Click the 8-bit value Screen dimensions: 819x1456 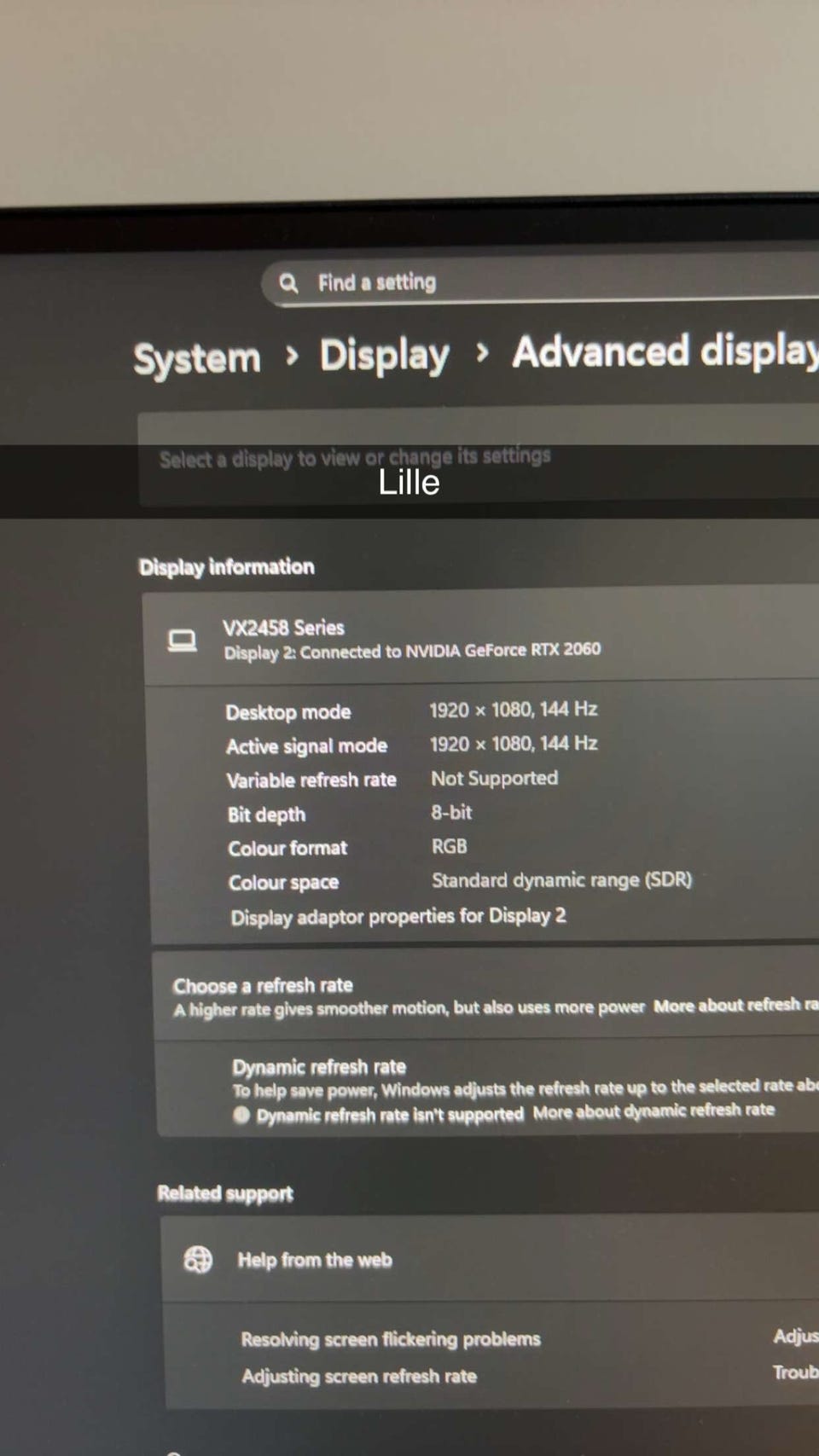(x=451, y=812)
